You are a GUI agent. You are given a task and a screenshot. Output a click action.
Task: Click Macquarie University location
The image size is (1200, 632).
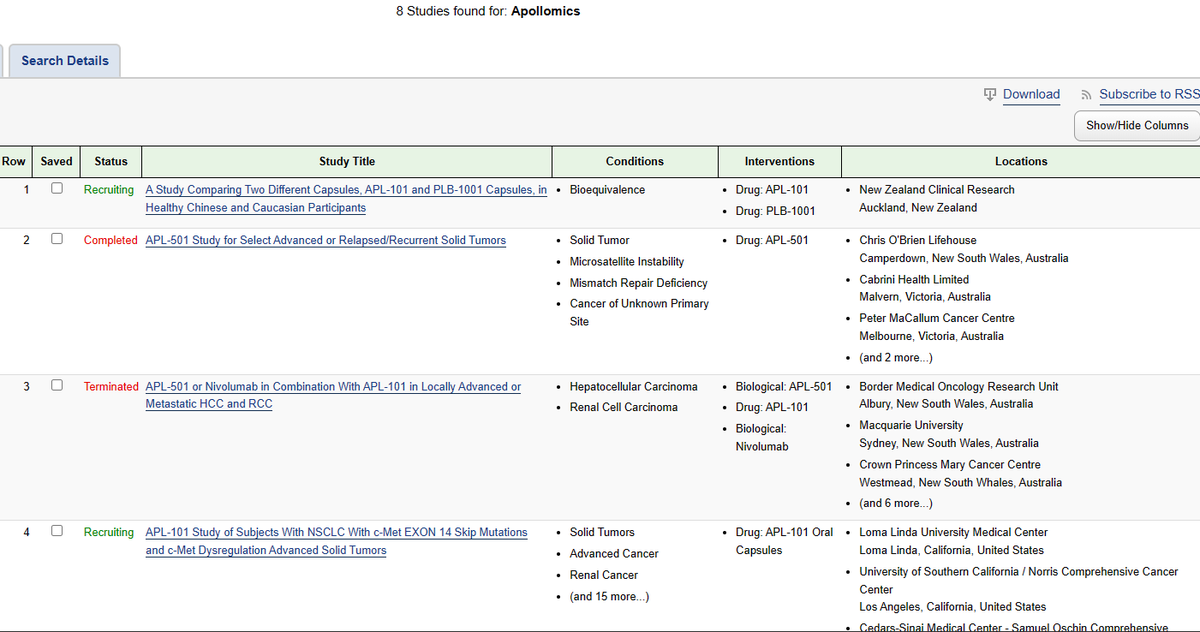pos(909,425)
